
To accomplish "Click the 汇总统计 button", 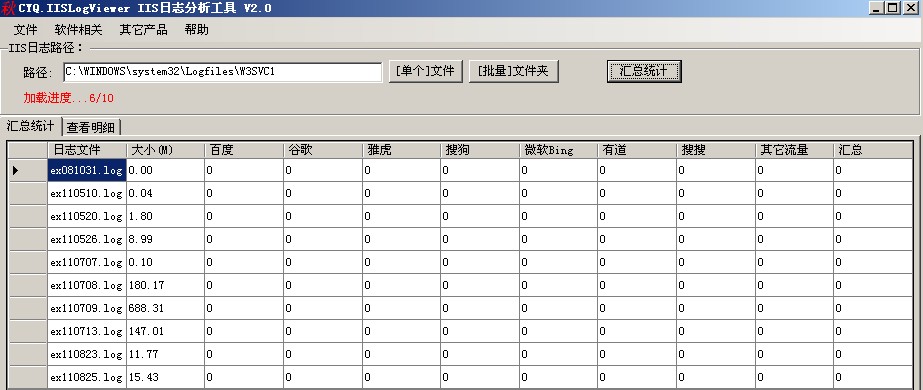I will coord(644,71).
